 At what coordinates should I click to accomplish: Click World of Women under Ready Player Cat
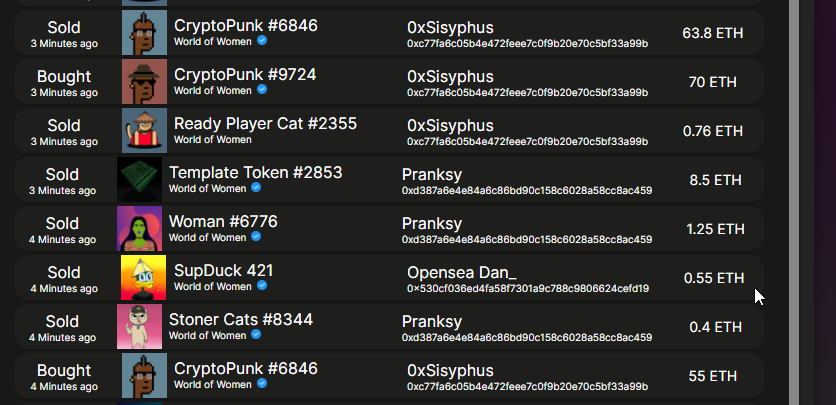(213, 140)
